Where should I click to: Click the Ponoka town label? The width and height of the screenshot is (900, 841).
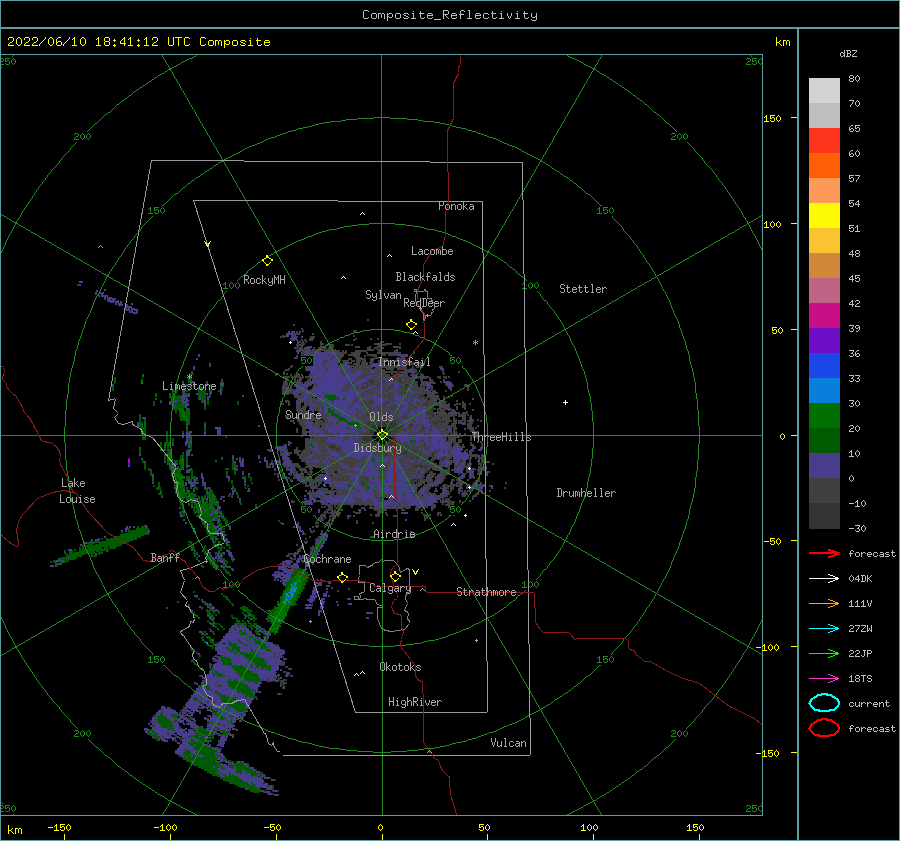point(456,206)
